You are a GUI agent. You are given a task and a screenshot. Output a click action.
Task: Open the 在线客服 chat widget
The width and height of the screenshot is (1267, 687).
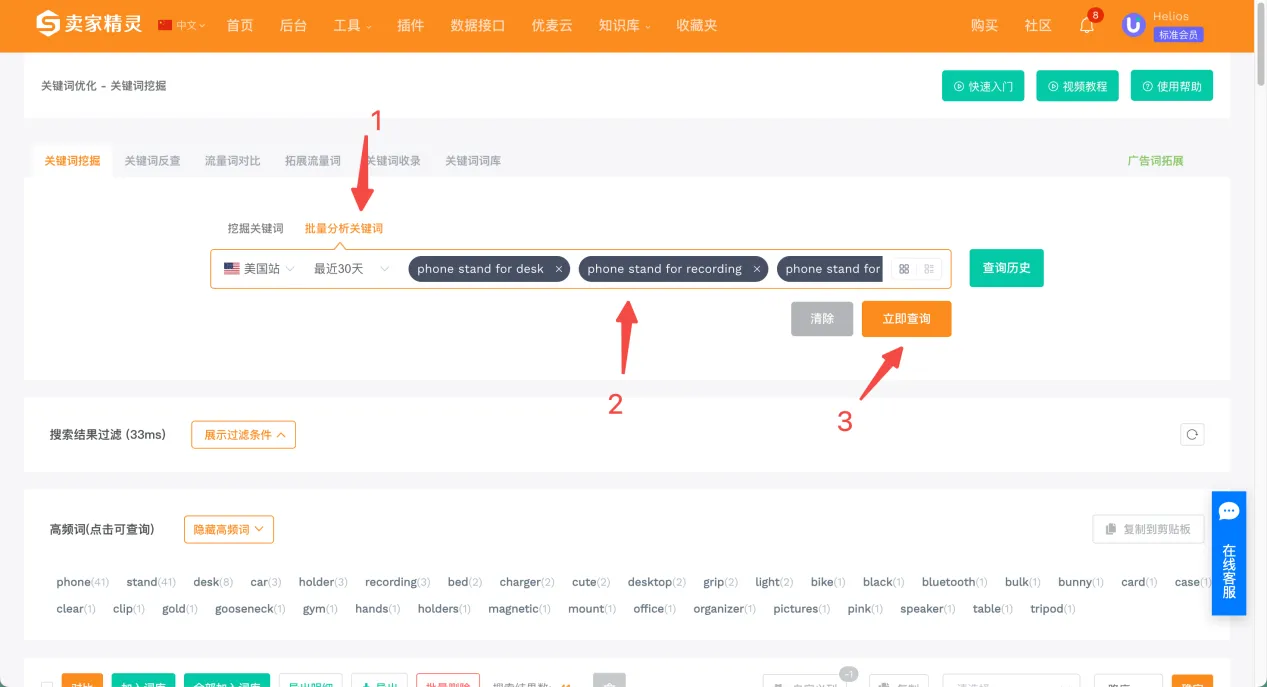click(1229, 553)
